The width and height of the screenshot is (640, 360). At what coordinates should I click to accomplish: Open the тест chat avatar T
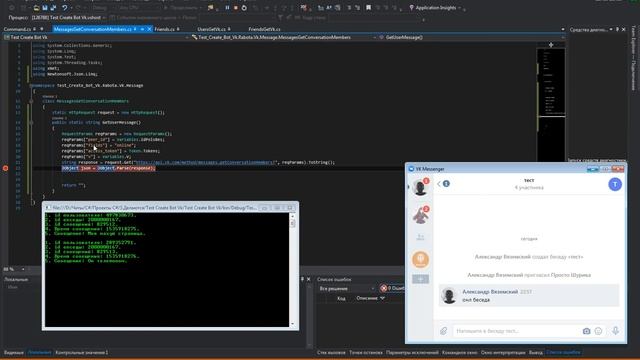[615, 184]
